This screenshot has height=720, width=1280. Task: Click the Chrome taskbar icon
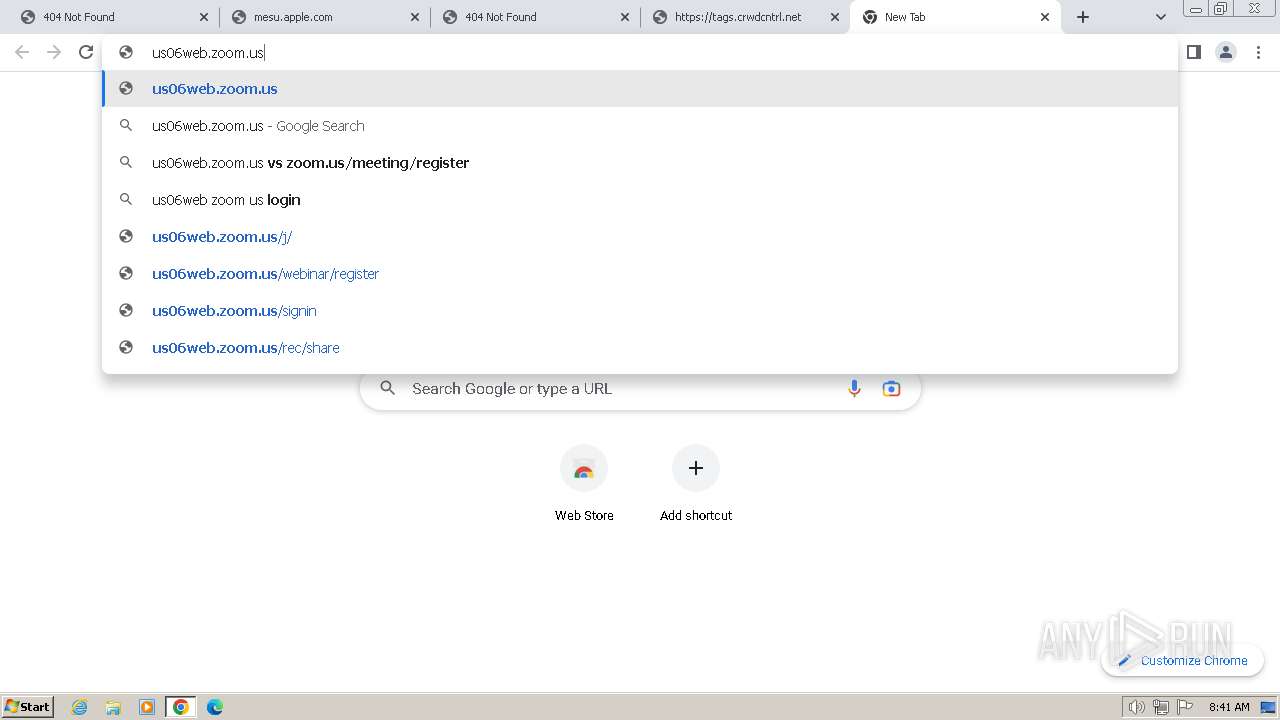[x=181, y=707]
